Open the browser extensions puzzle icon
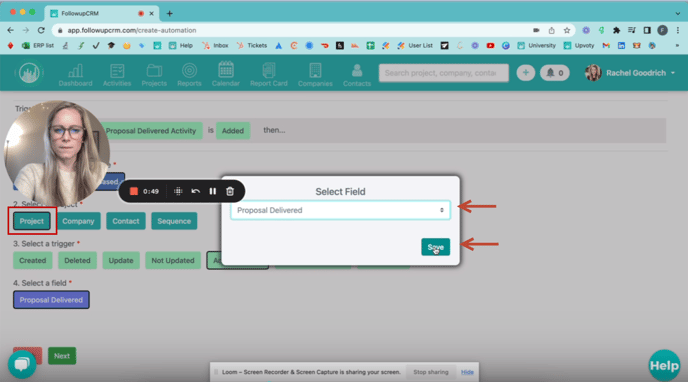The width and height of the screenshot is (688, 382). [616, 30]
